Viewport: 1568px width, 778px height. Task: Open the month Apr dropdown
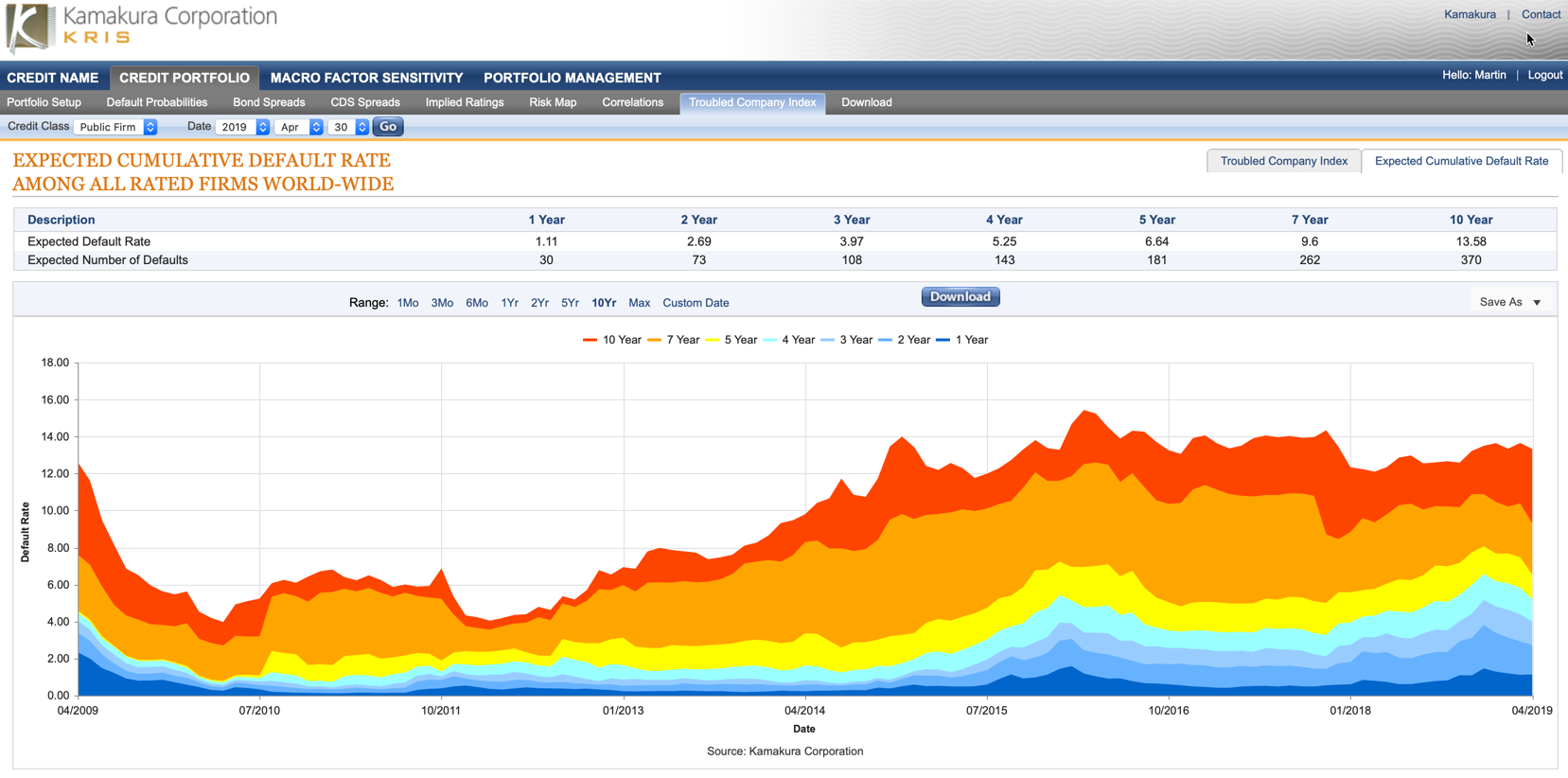pyautogui.click(x=299, y=127)
